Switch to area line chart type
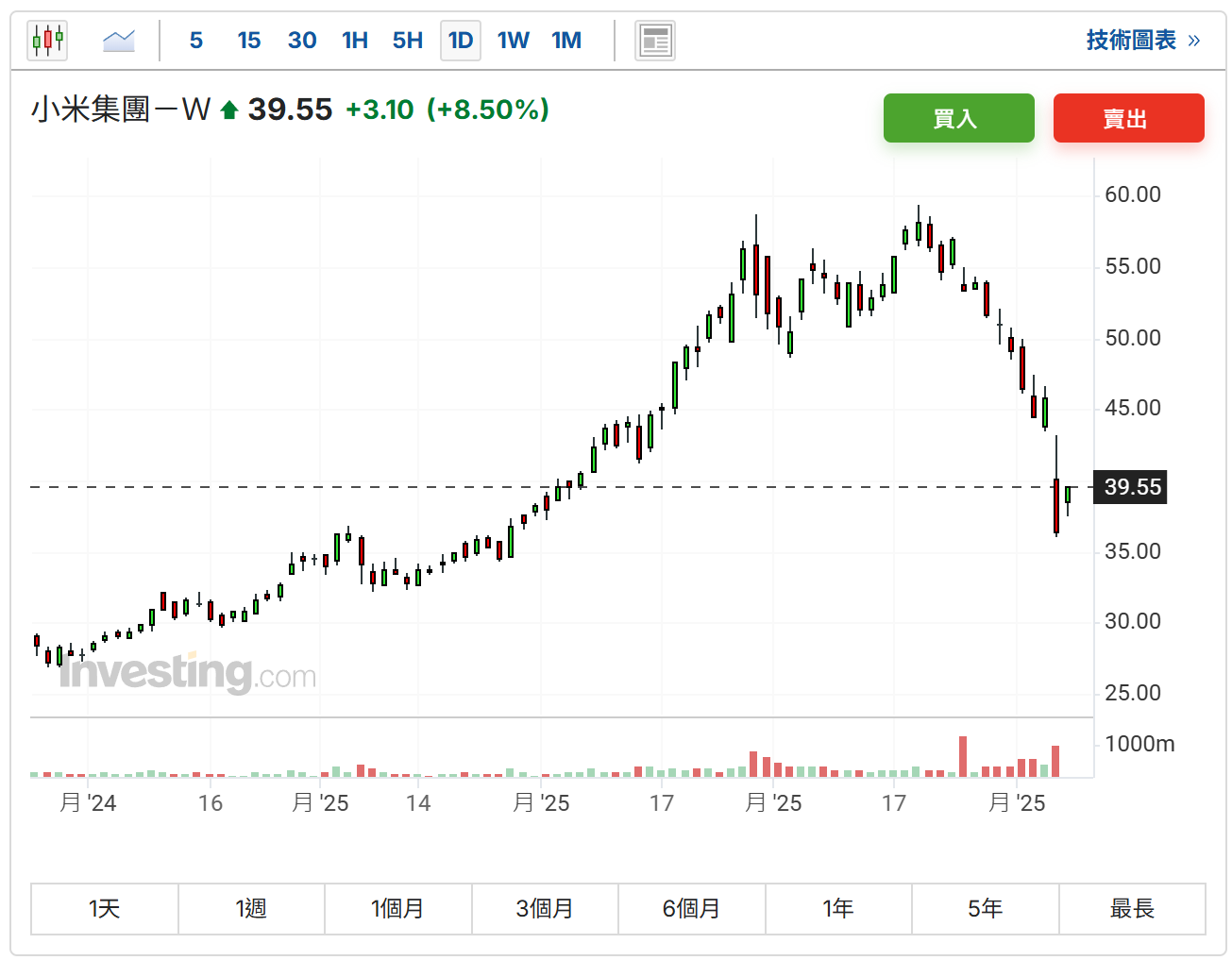The height and width of the screenshot is (960, 1232). pyautogui.click(x=119, y=41)
